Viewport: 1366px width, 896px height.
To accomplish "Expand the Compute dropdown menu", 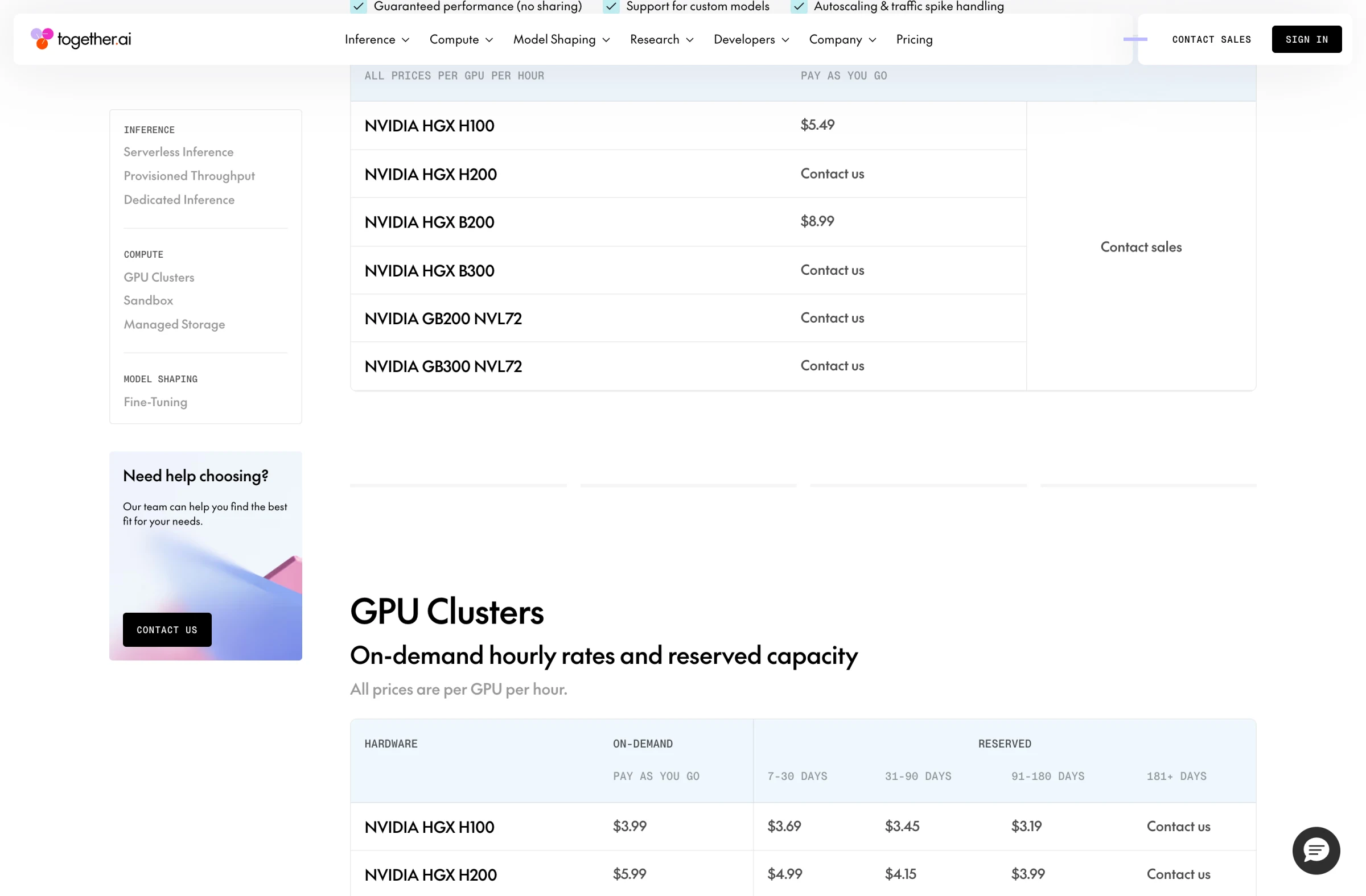I will pos(461,40).
